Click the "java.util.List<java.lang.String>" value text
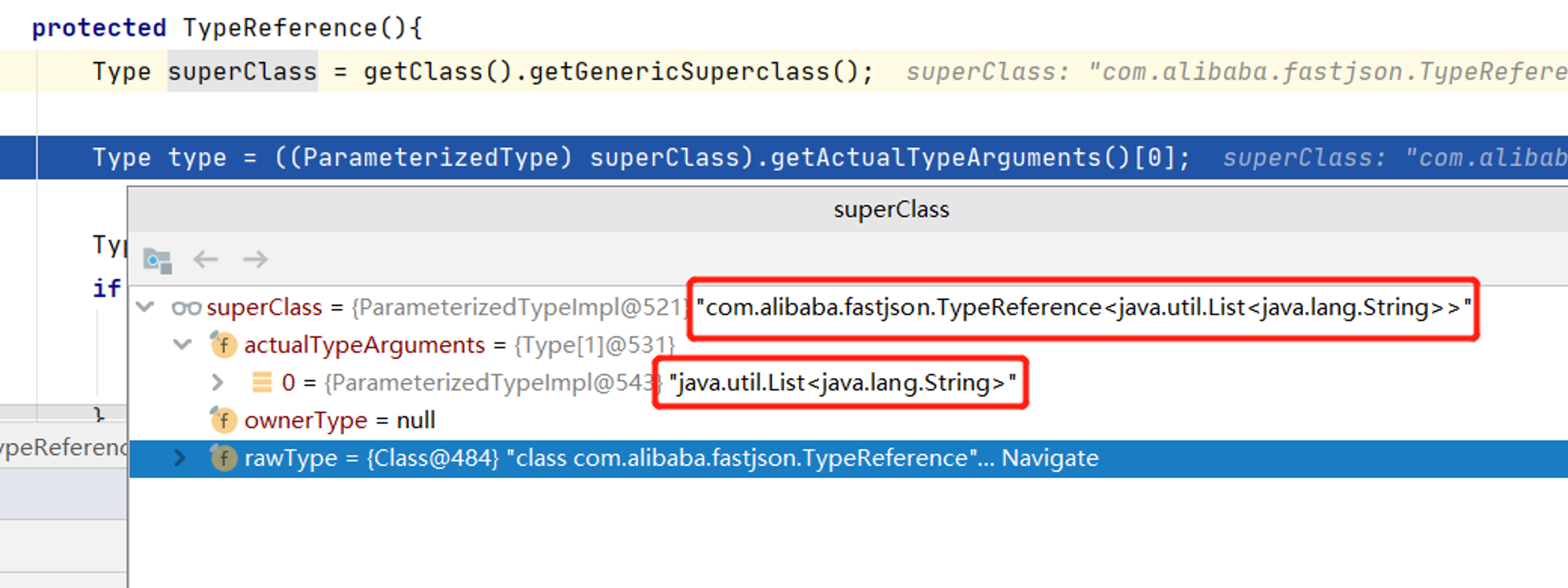 click(x=843, y=383)
